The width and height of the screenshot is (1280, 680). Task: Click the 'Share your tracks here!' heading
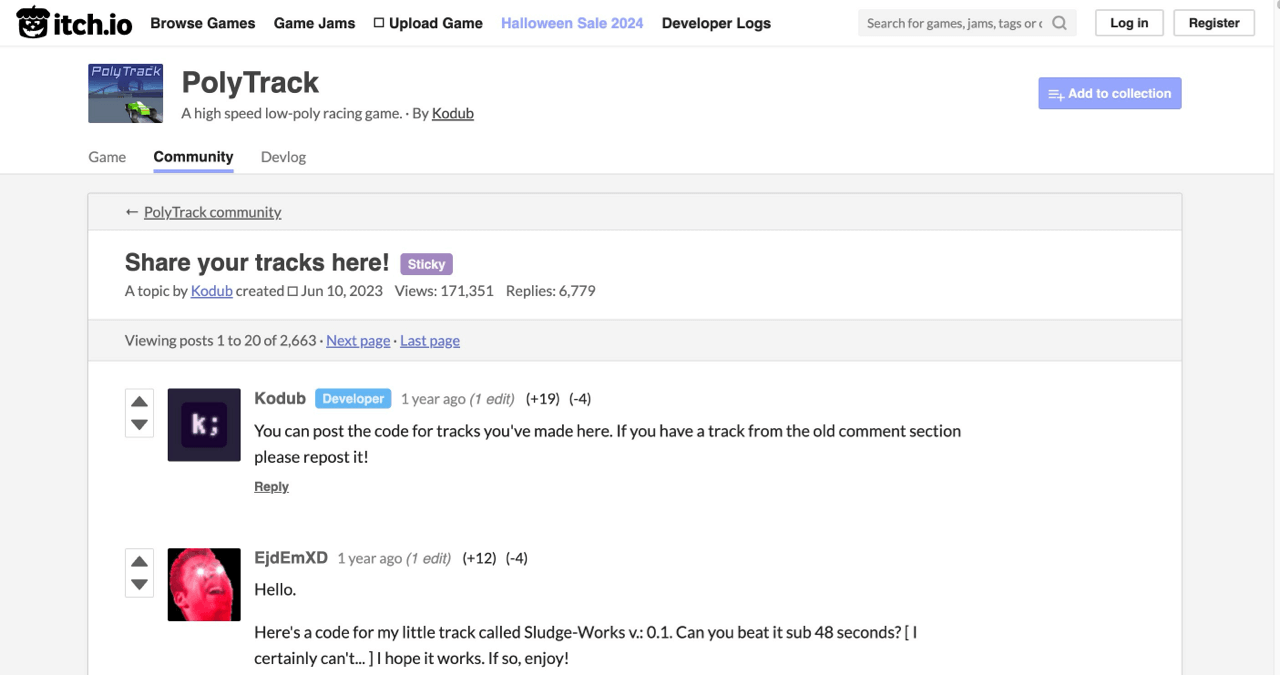pyautogui.click(x=257, y=262)
